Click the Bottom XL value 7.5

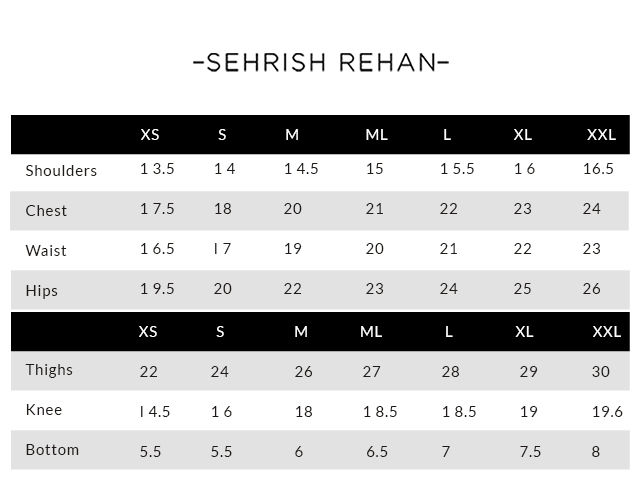pyautogui.click(x=530, y=451)
